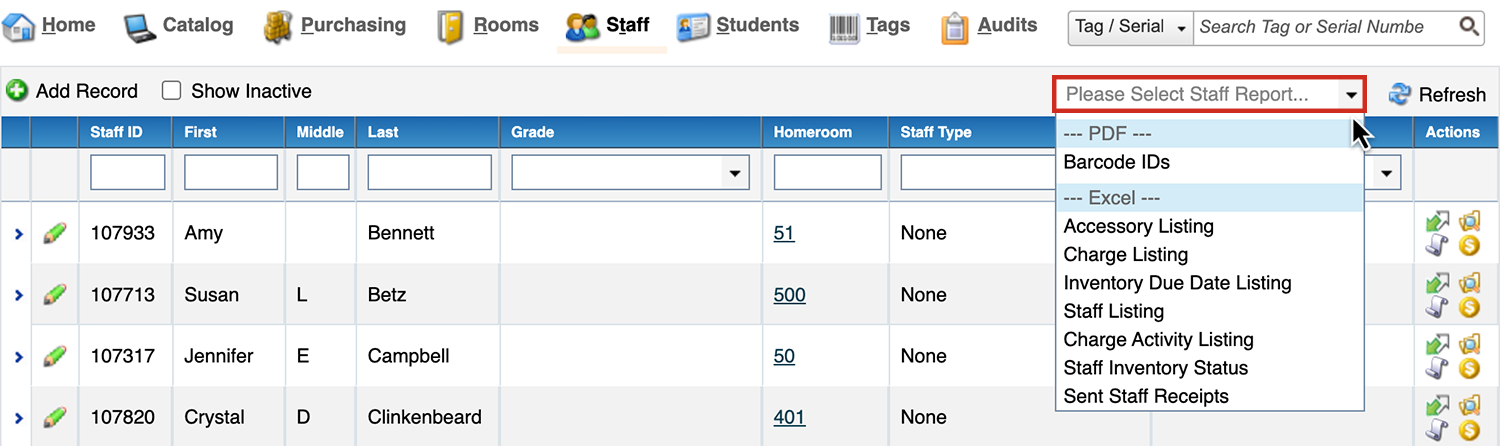The height and width of the screenshot is (446, 1500).
Task: Open the Purchasing tab
Action: point(335,26)
